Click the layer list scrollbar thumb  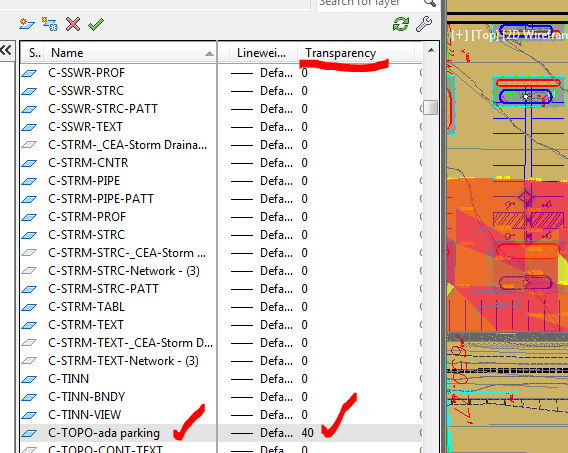pos(431,108)
